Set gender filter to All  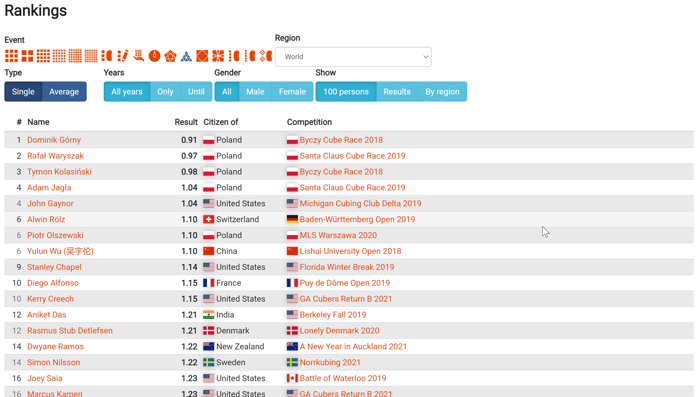pyautogui.click(x=227, y=92)
